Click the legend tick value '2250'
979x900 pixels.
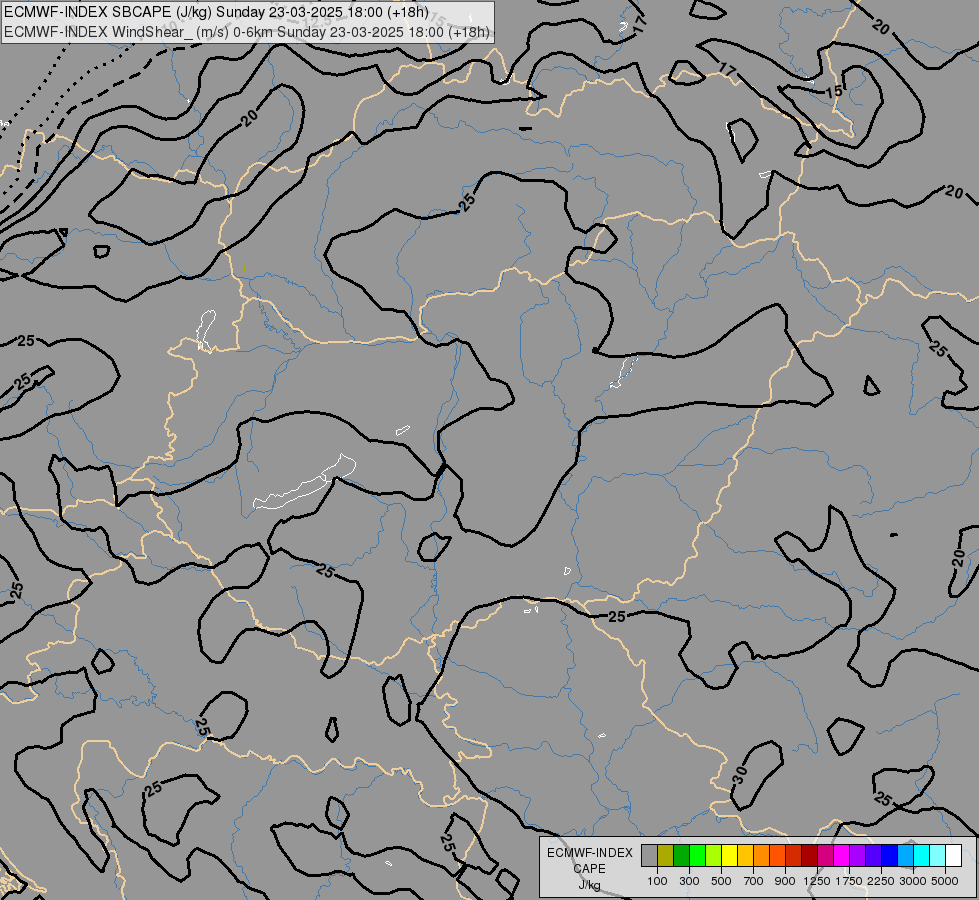[x=881, y=881]
